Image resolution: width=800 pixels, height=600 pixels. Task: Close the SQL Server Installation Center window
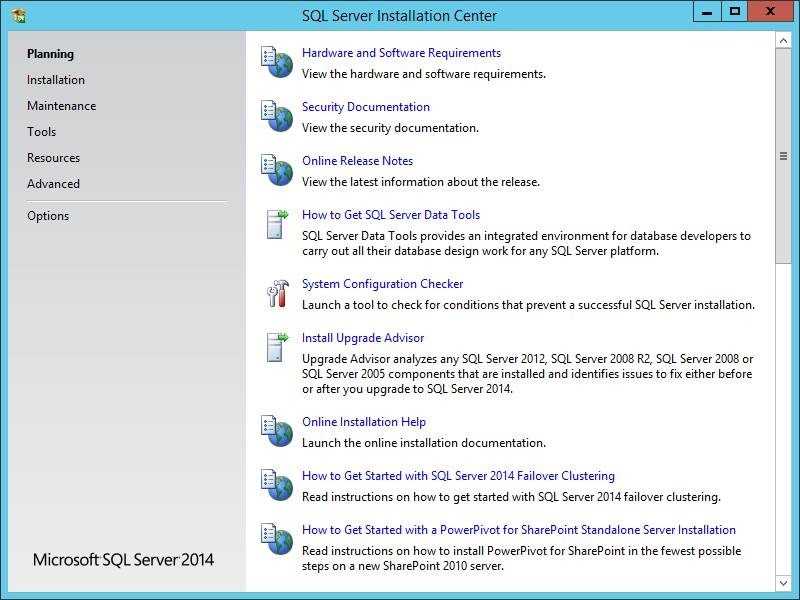coord(770,11)
